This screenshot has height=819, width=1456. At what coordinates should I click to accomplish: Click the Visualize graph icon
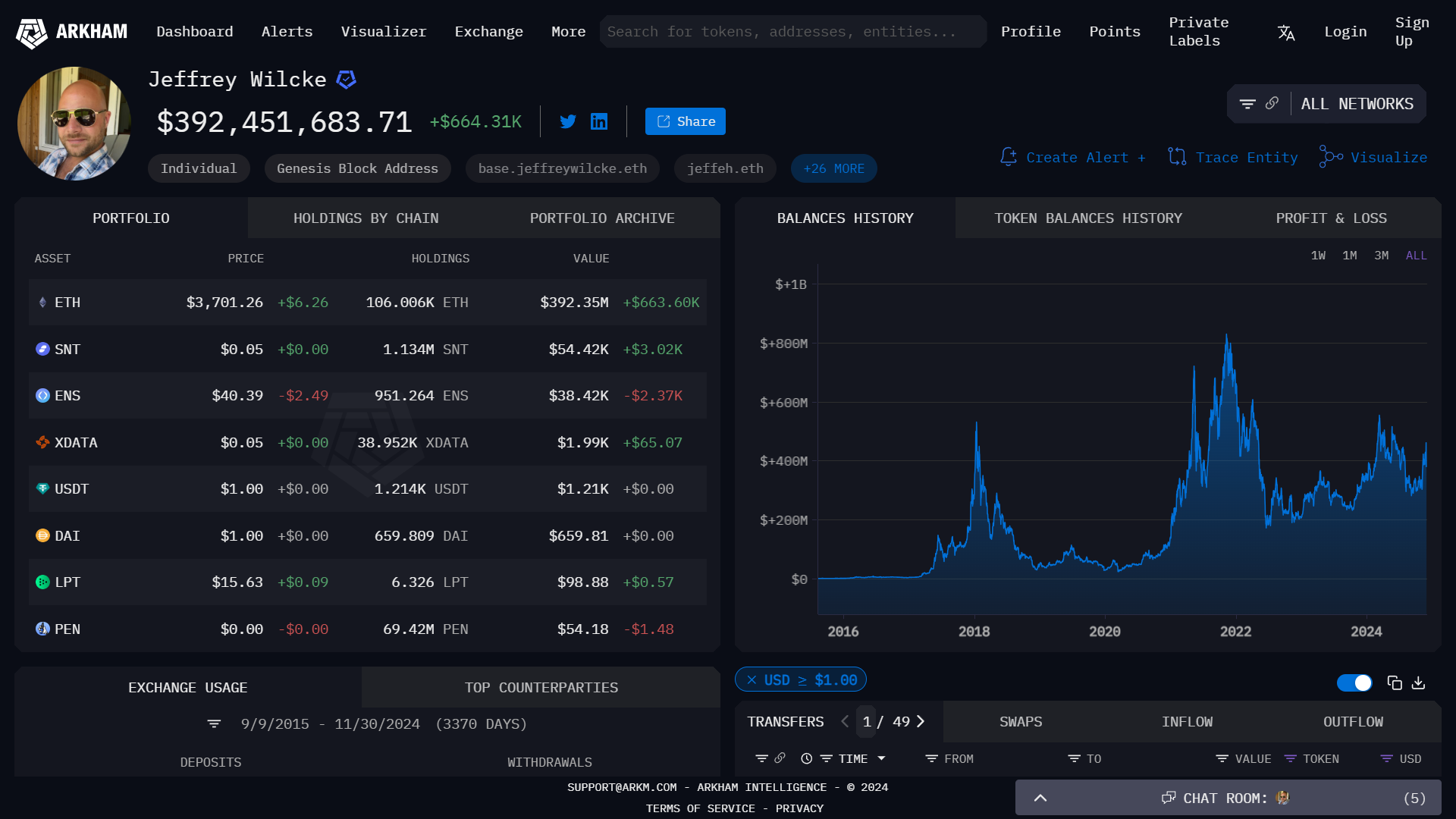1331,157
